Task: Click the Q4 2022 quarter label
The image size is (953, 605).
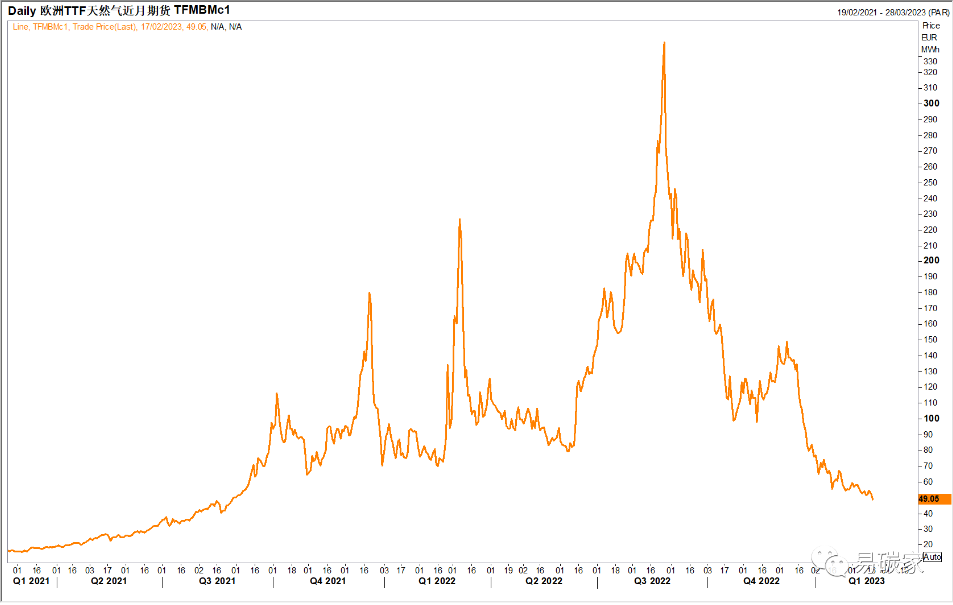Action: point(762,581)
